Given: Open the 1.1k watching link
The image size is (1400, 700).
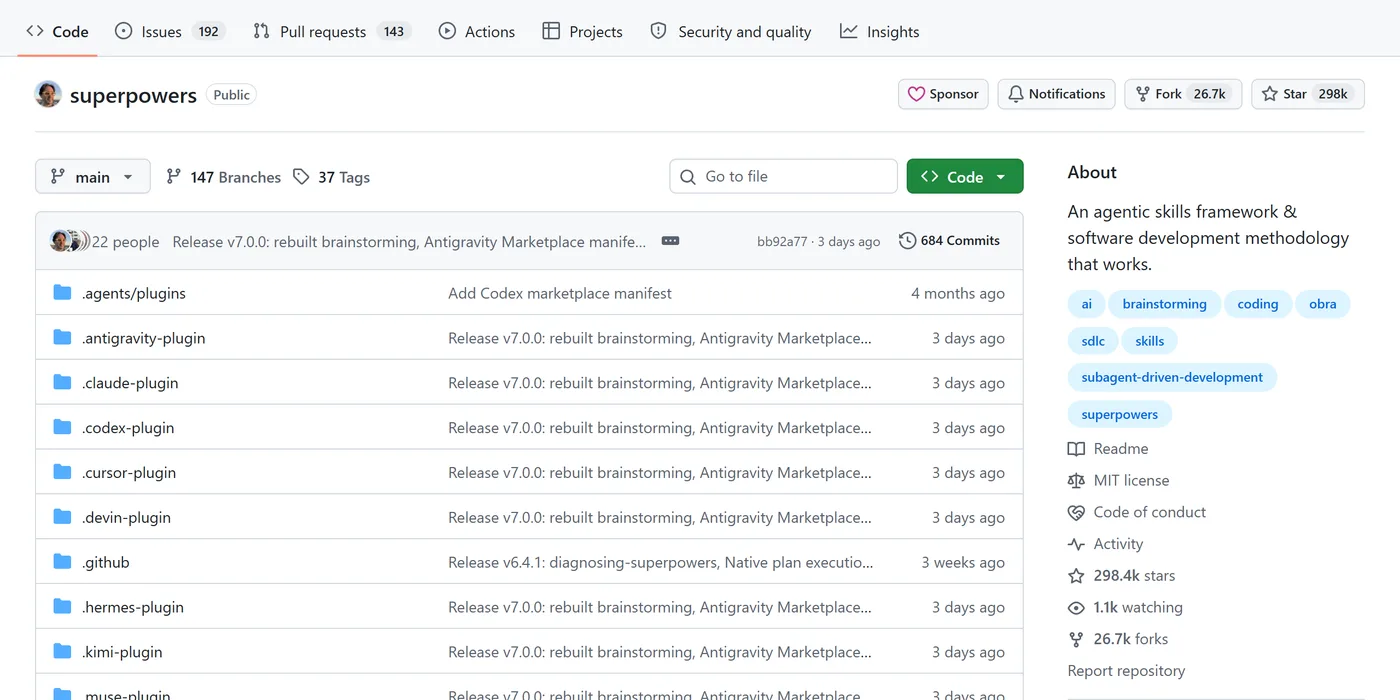Looking at the screenshot, I should point(1125,607).
